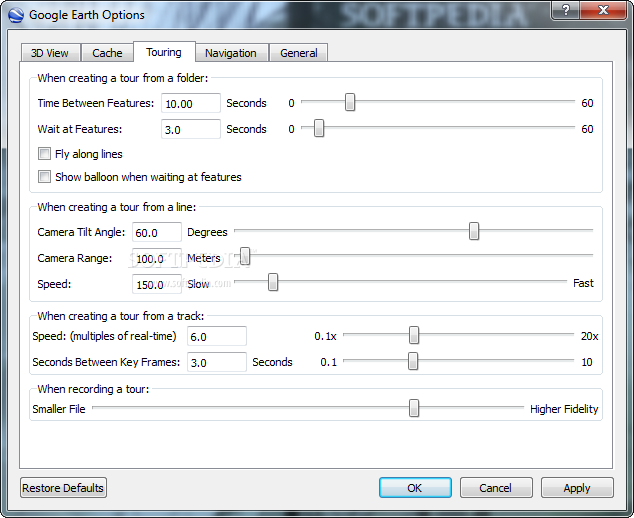Screen dimensions: 634x518
Task: Click the track Speed multiples slider handle
Action: pyautogui.click(x=414, y=336)
